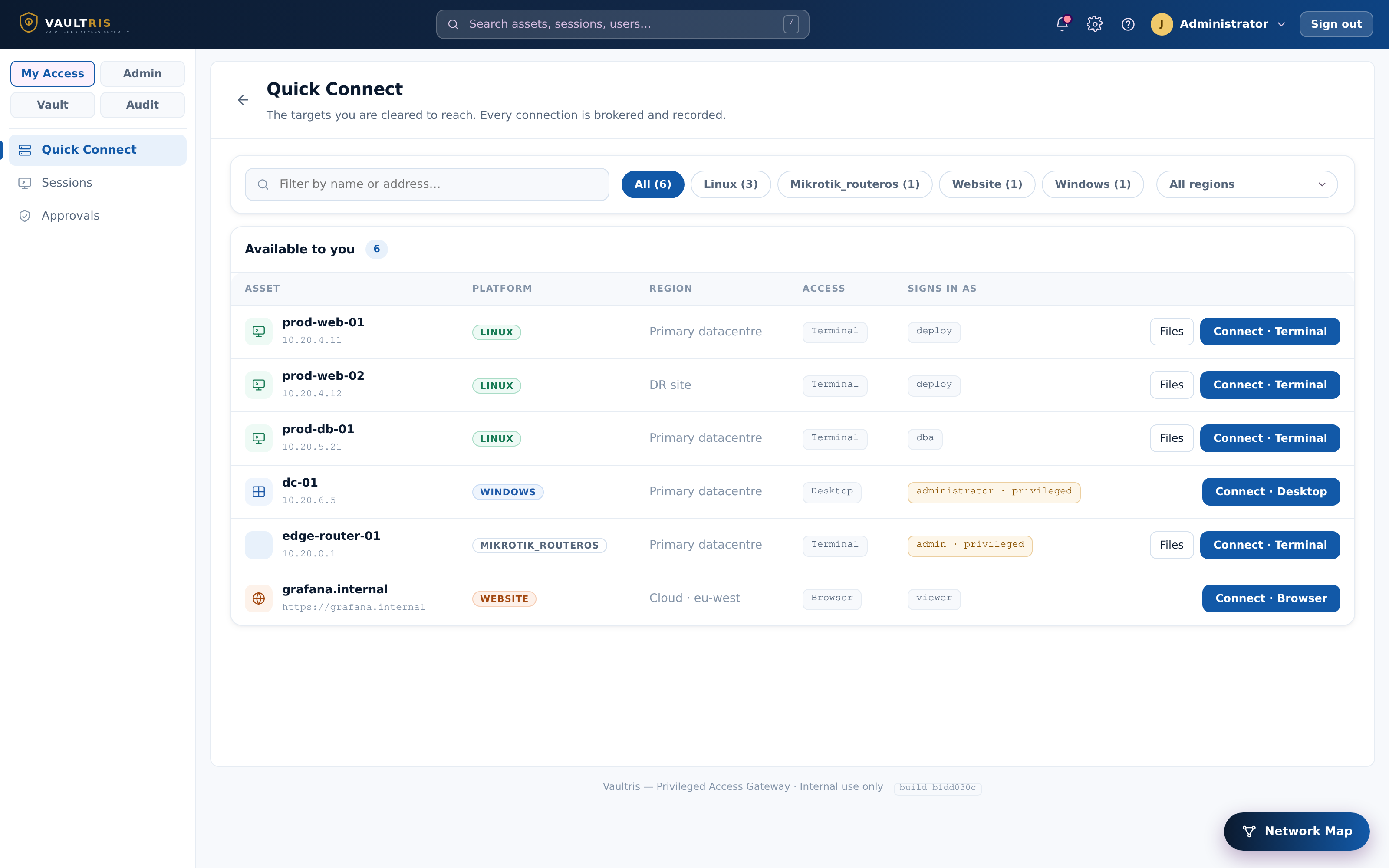Click the back arrow beside Quick Connect

click(x=243, y=100)
